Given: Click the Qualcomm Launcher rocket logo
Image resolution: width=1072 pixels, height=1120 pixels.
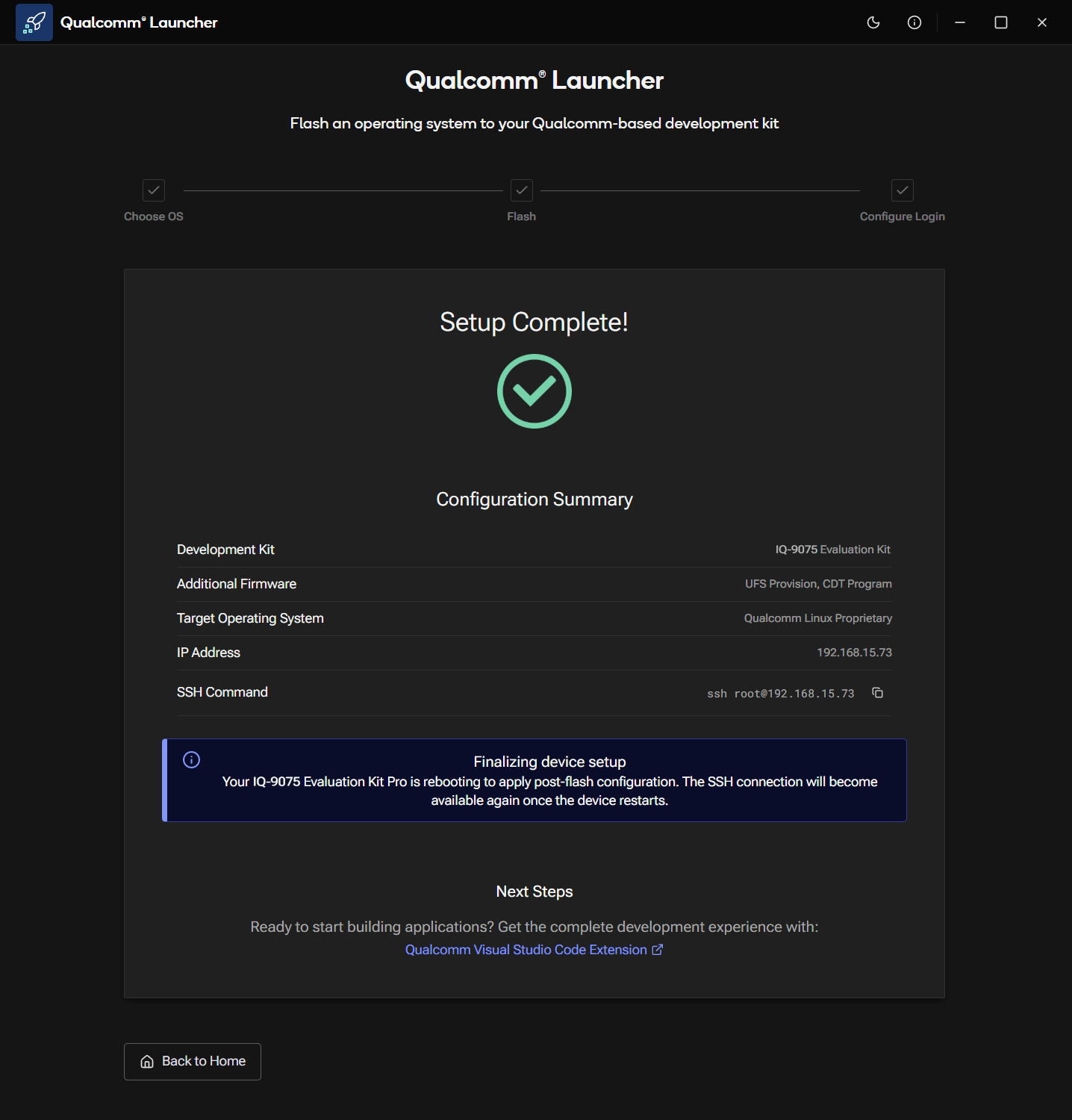Looking at the screenshot, I should click(x=34, y=22).
